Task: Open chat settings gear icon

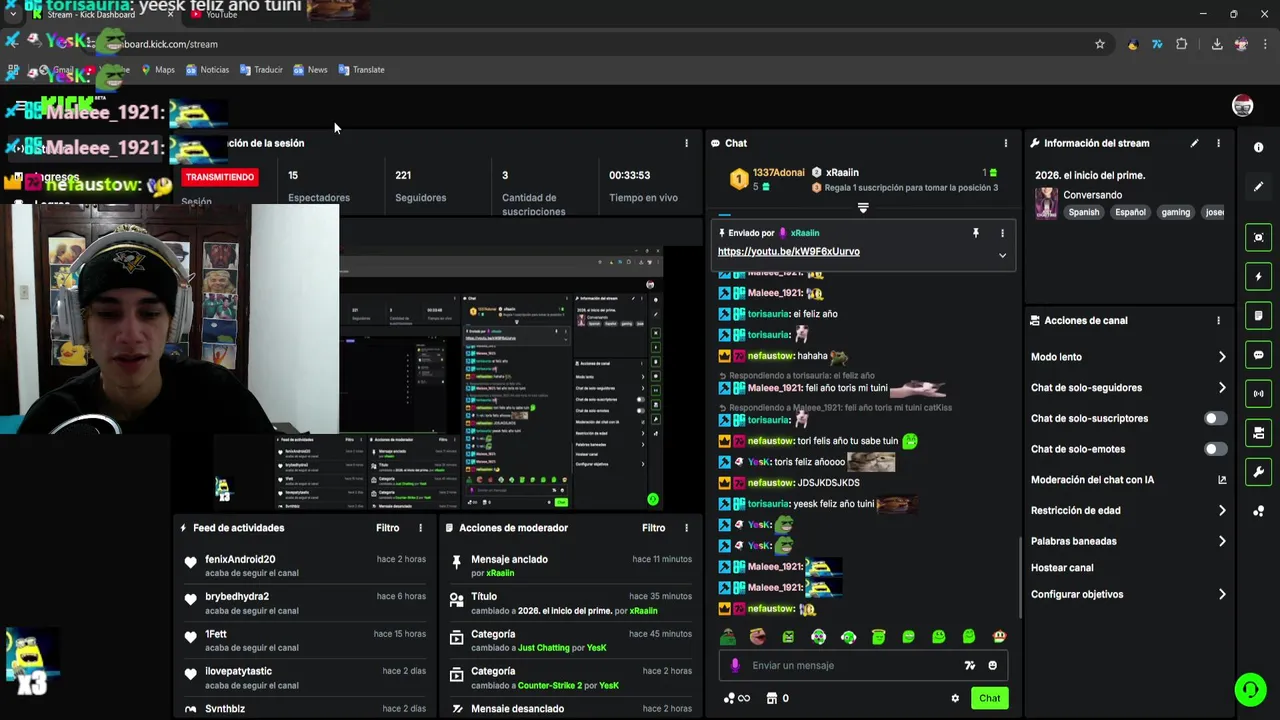Action: click(x=955, y=699)
